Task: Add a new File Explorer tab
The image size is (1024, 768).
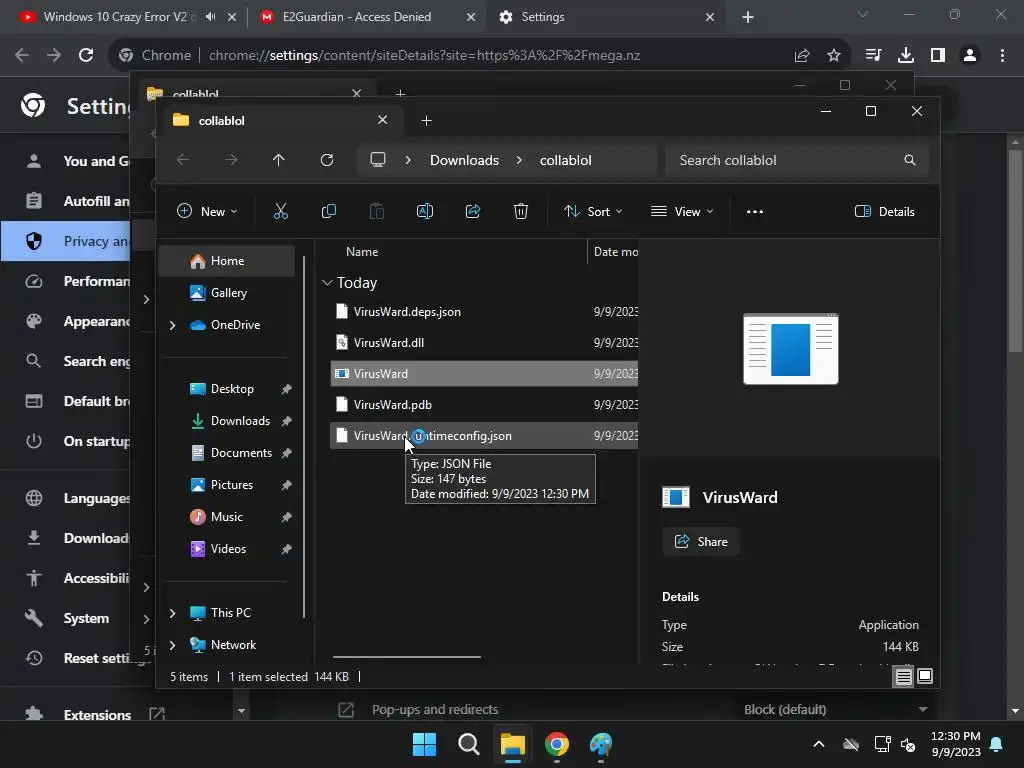Action: [426, 120]
